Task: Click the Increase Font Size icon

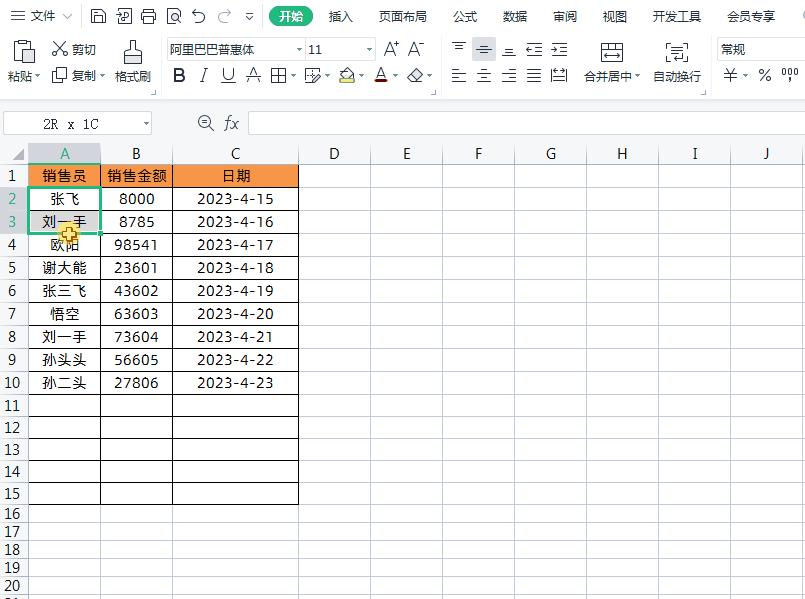Action: click(389, 47)
